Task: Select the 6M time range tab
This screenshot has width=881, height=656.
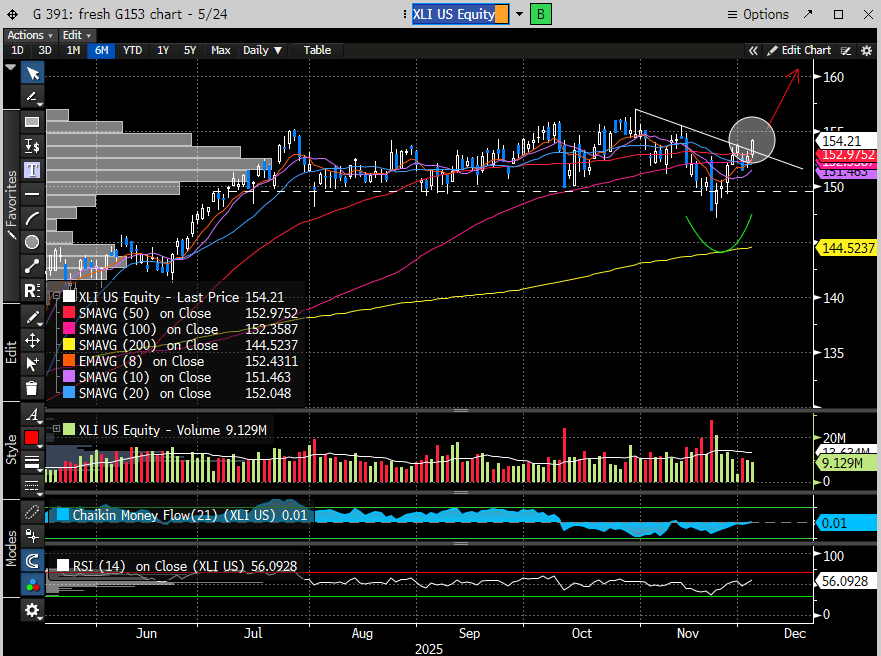Action: coord(101,50)
